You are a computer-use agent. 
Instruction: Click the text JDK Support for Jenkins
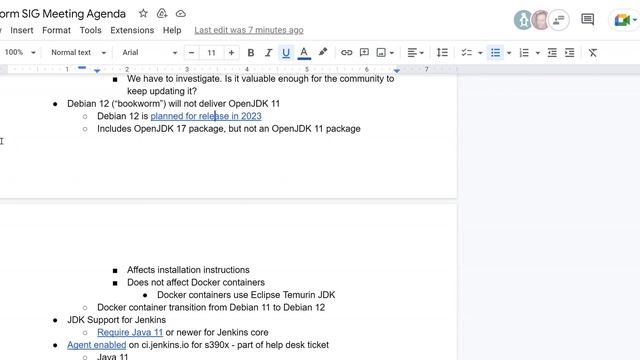point(117,320)
